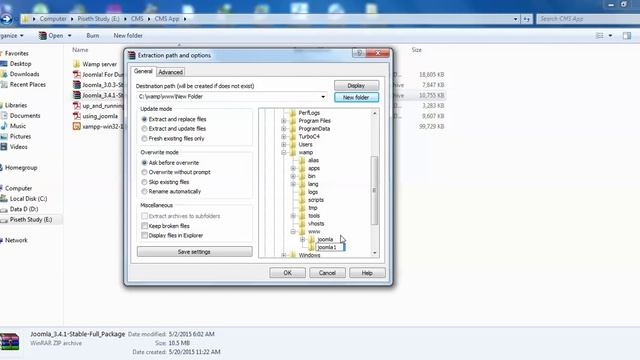Open Piseth Study (E:) drive in sidebar
Image resolution: width=640 pixels, height=360 pixels.
coord(31,220)
